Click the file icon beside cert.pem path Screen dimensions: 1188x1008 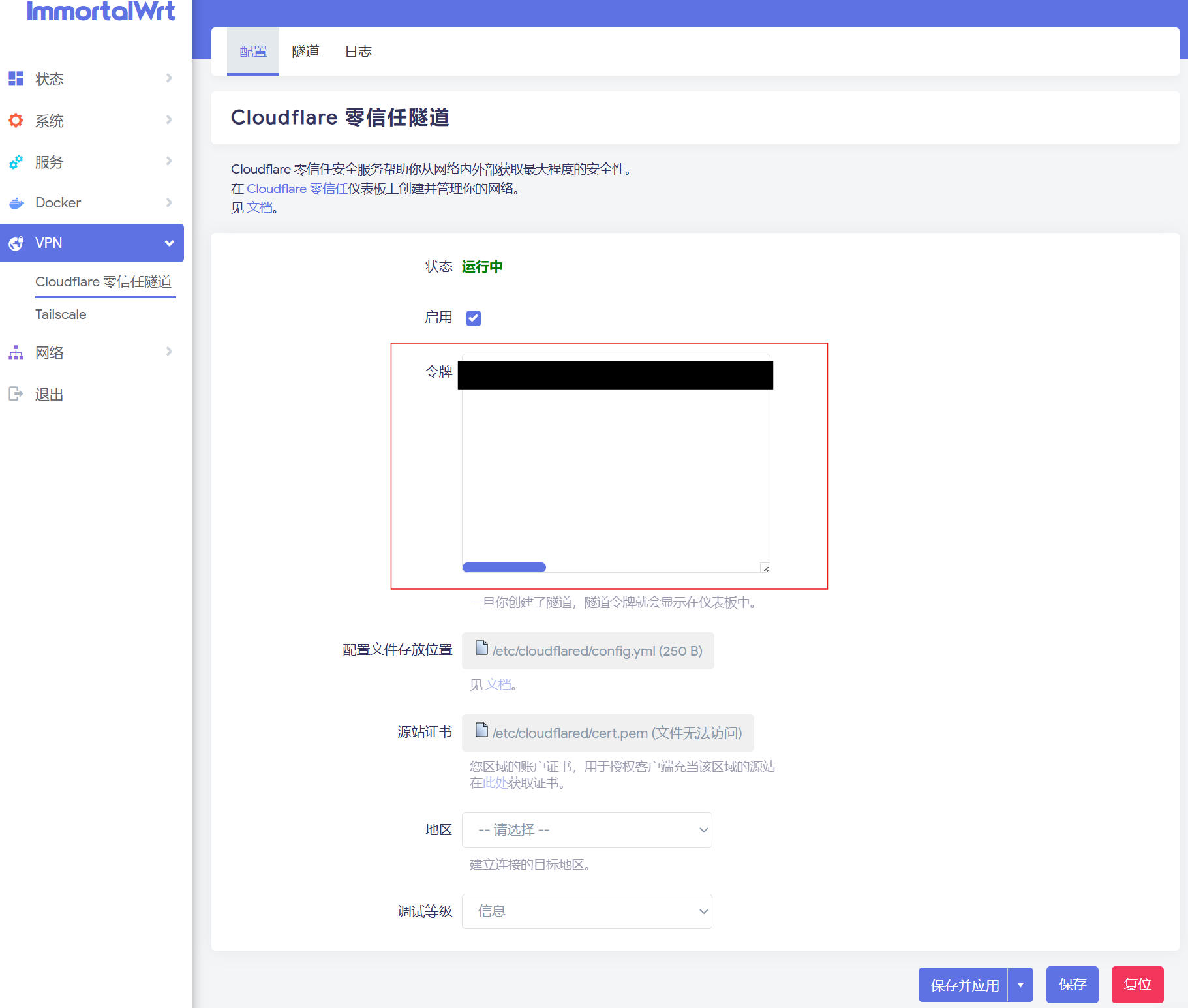pyautogui.click(x=481, y=730)
